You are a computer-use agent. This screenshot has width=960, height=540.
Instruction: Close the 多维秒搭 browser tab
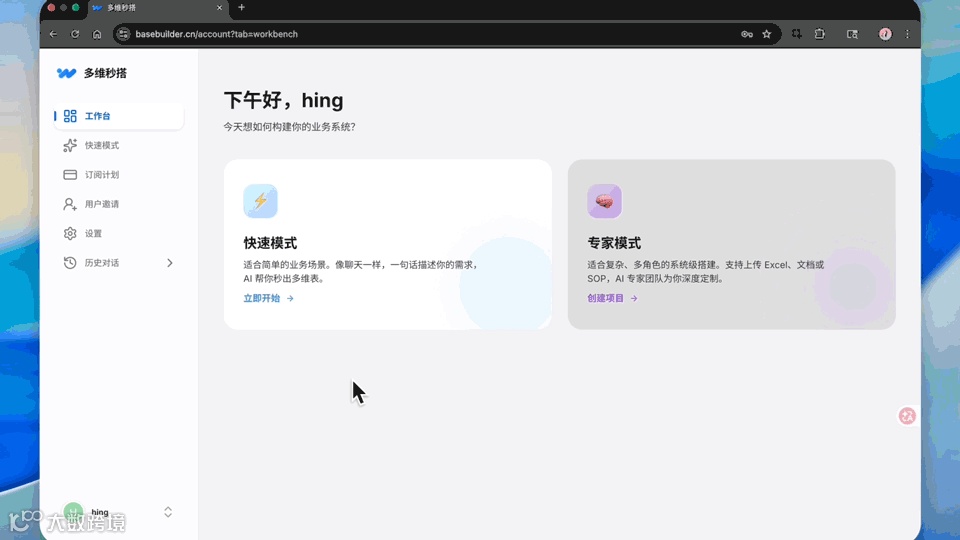click(219, 8)
